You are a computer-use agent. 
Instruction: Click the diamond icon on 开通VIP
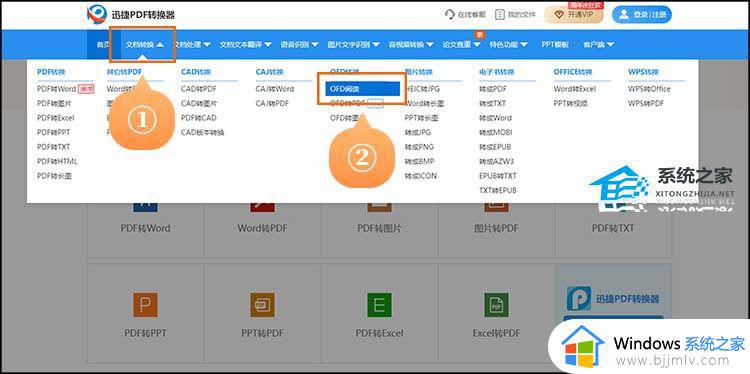559,15
